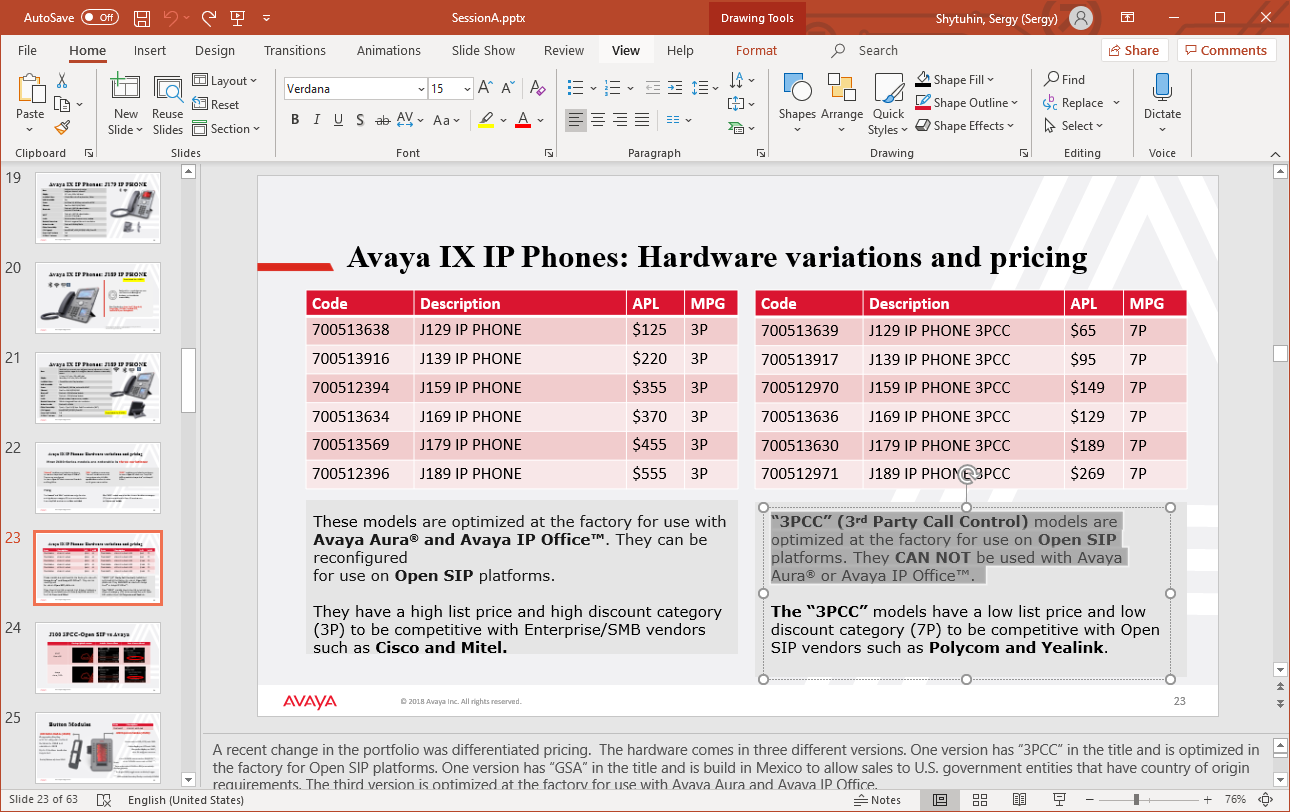Click the English (United States) language indicator
This screenshot has height=812, width=1290.
tap(186, 800)
